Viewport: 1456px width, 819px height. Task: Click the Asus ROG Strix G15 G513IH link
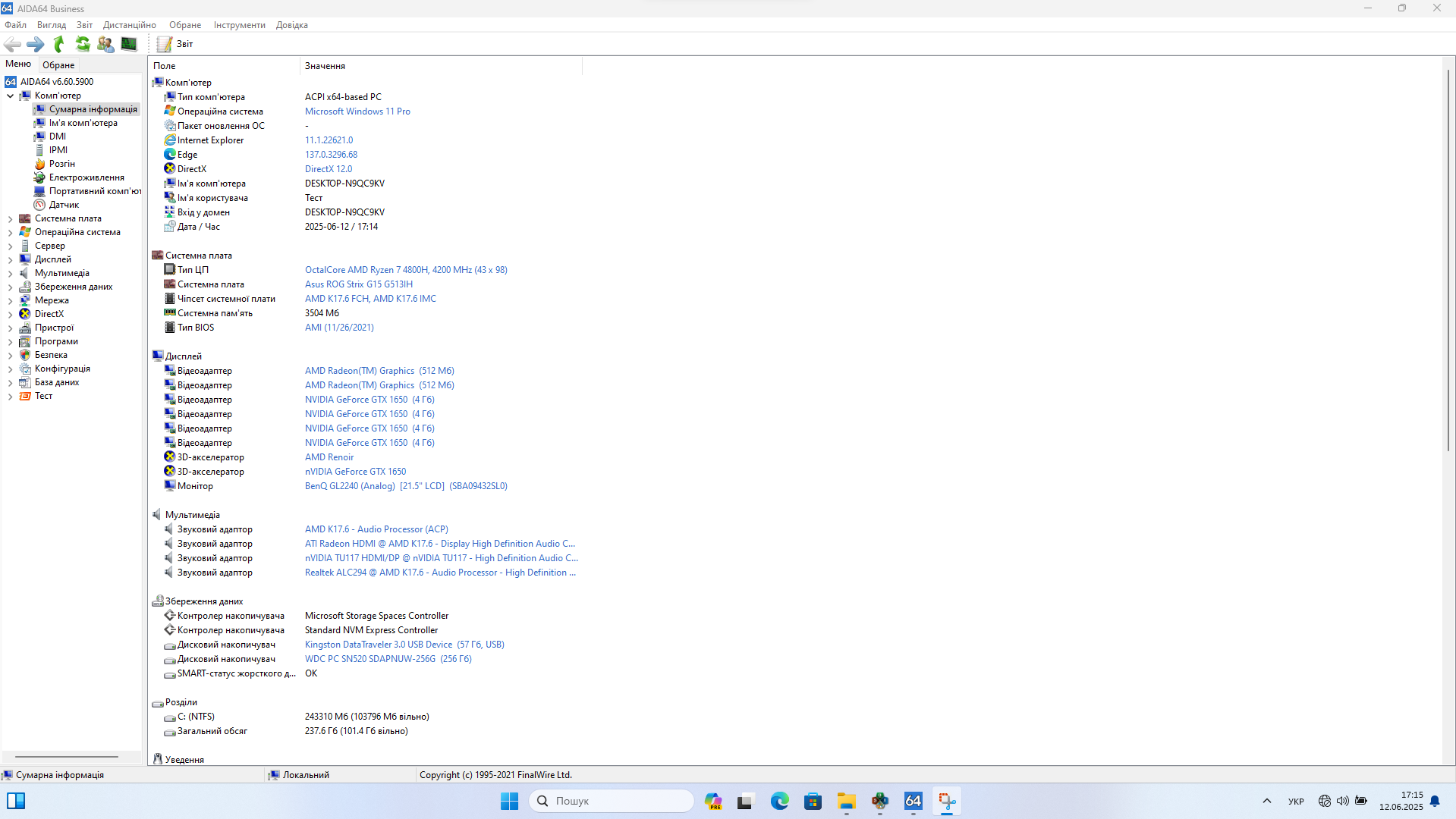pos(359,284)
